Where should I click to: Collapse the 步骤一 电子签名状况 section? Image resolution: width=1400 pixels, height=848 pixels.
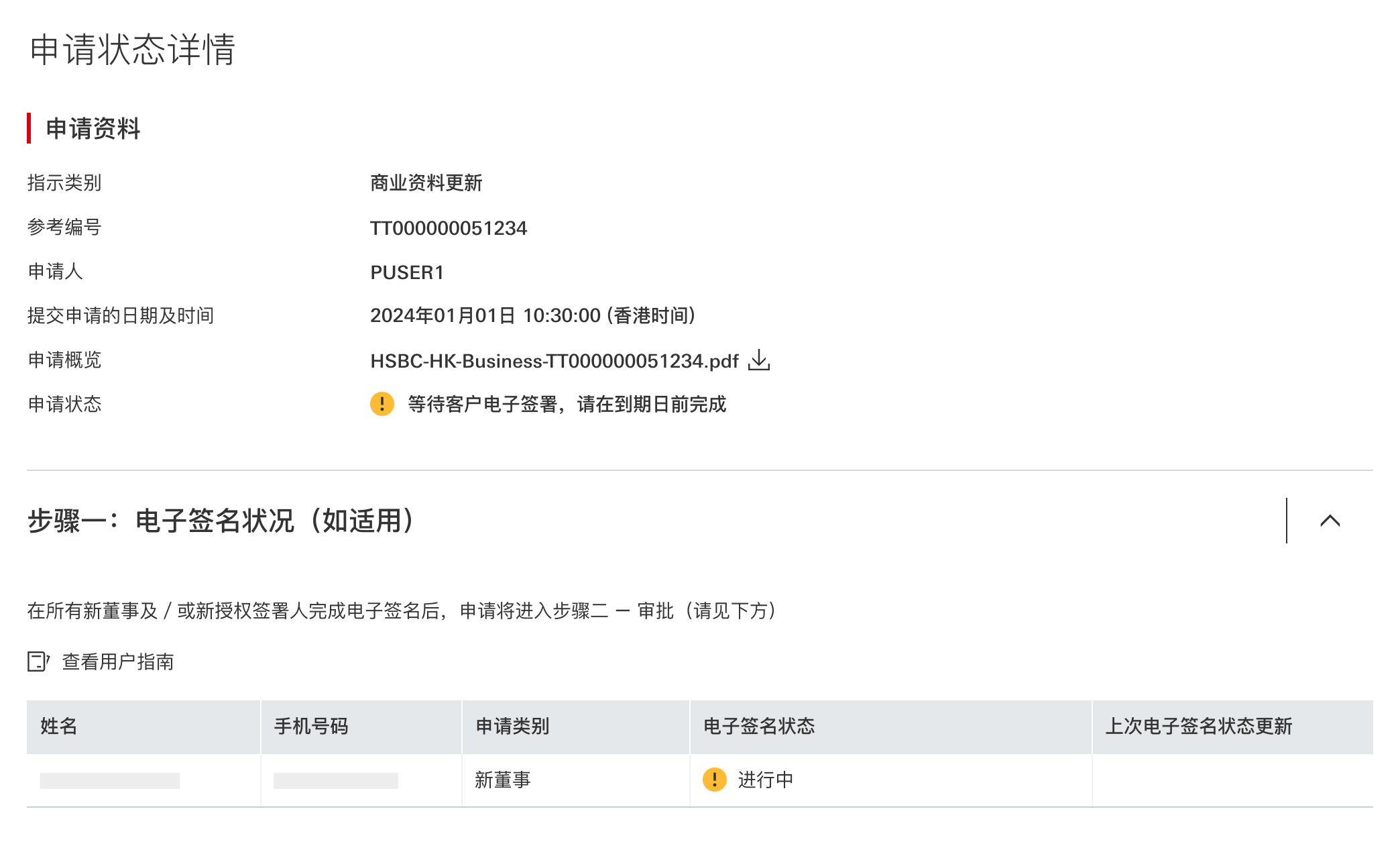1330,521
